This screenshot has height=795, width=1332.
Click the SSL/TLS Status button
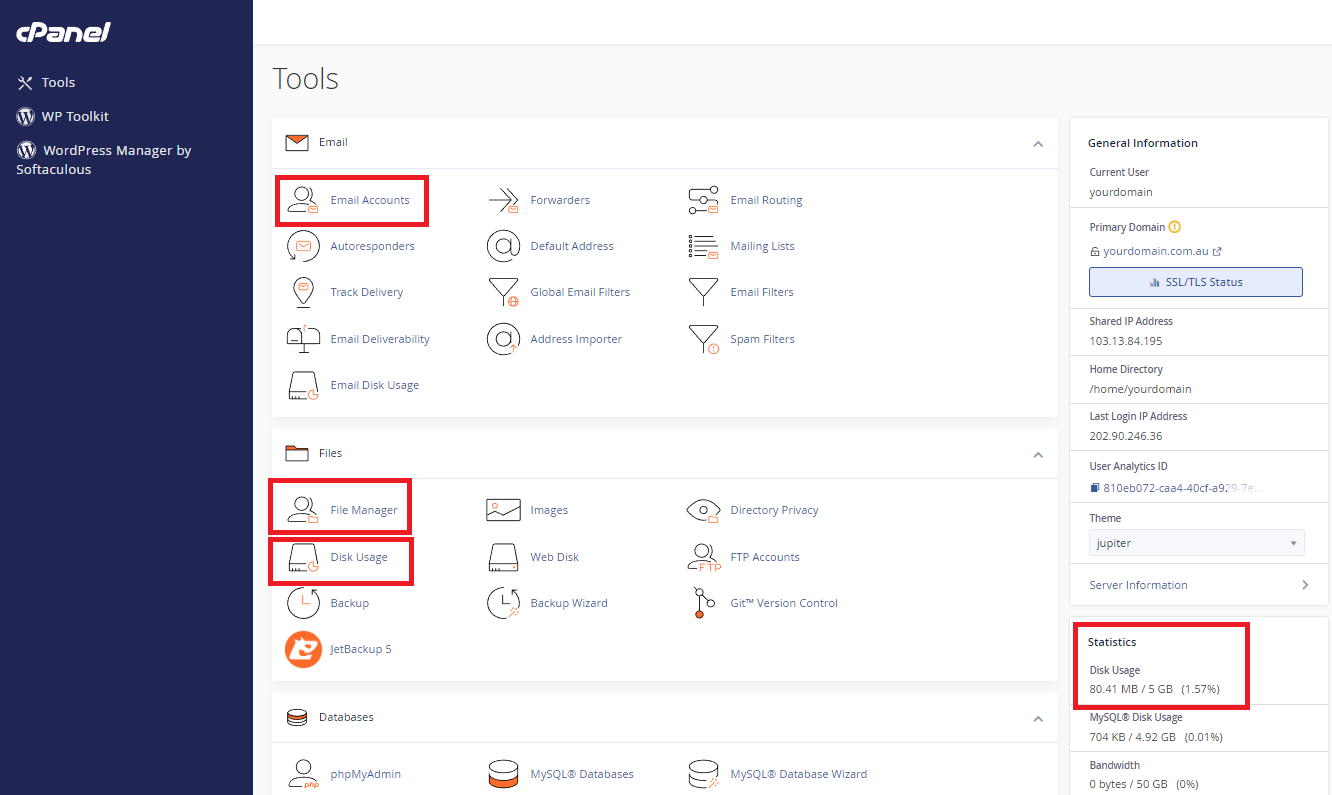[x=1196, y=282]
